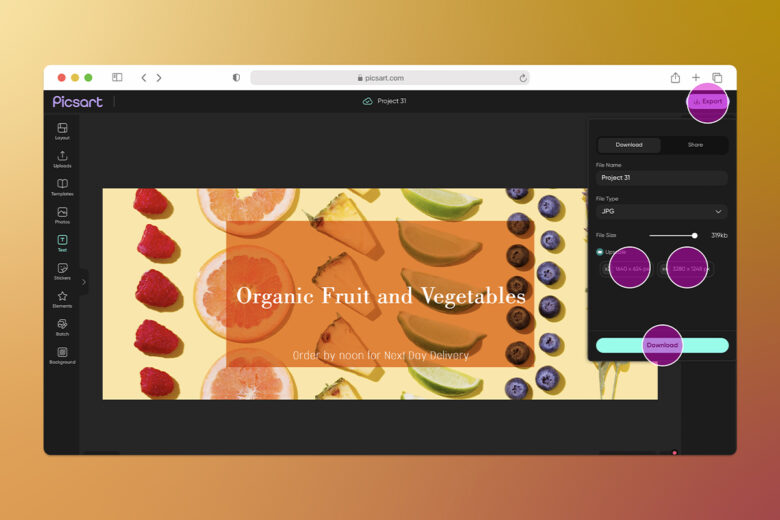This screenshot has width=780, height=520.
Task: Show the Safari tab overview
Action: (717, 78)
